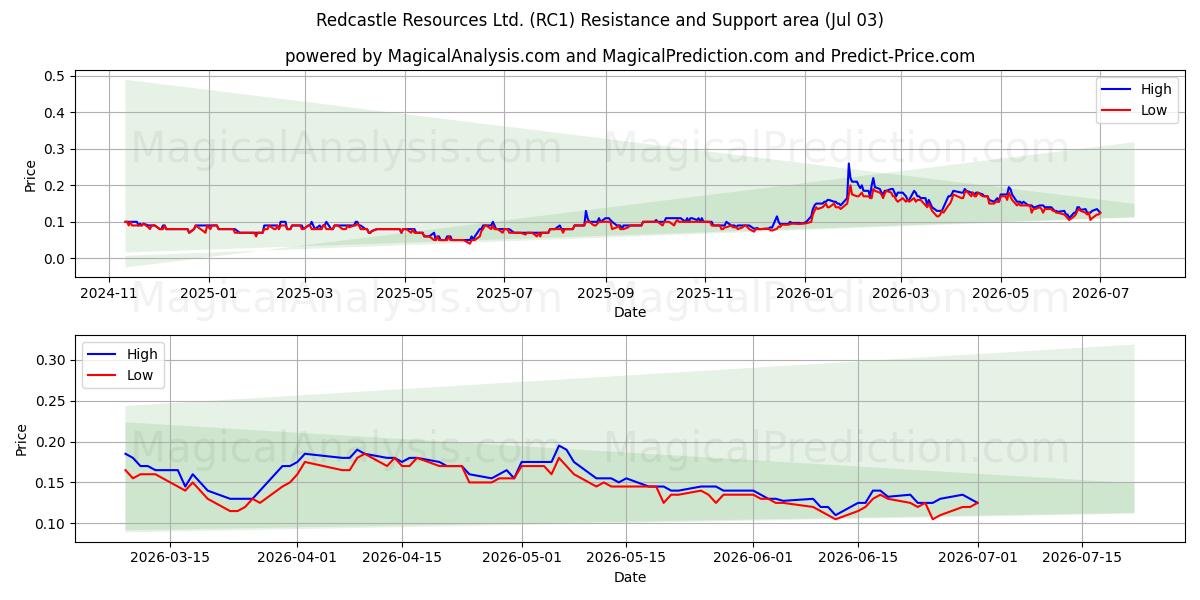This screenshot has width=1200, height=600.
Task: Click the '2026-05-01' label in the bottom chart
Action: coord(522,559)
